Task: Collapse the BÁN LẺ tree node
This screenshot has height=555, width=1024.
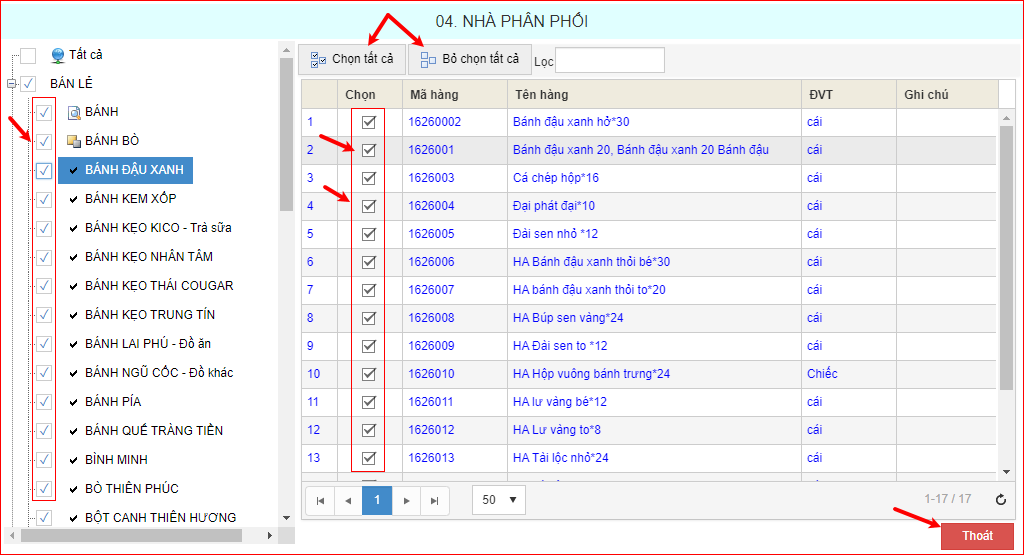Action: tap(11, 84)
